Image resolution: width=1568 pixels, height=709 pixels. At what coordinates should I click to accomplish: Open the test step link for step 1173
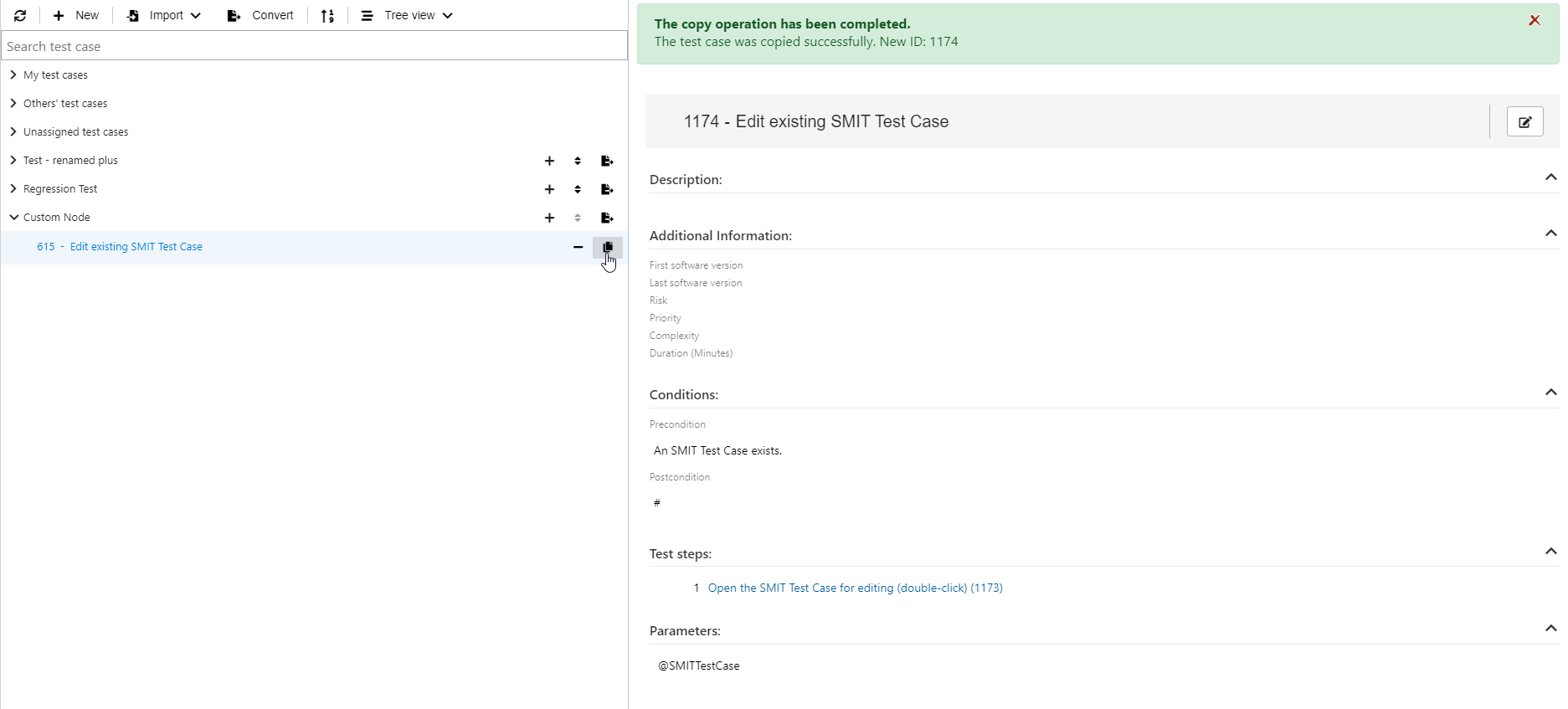[855, 588]
